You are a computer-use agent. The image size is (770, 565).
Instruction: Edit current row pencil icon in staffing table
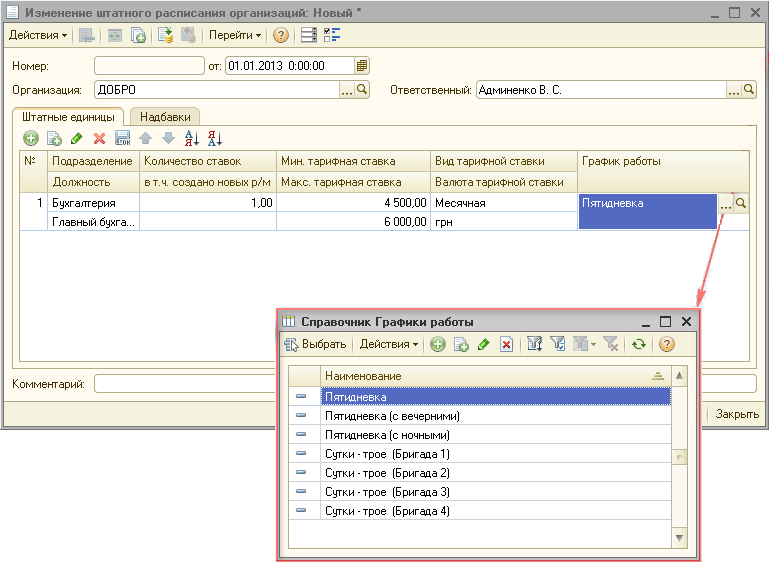[x=77, y=138]
